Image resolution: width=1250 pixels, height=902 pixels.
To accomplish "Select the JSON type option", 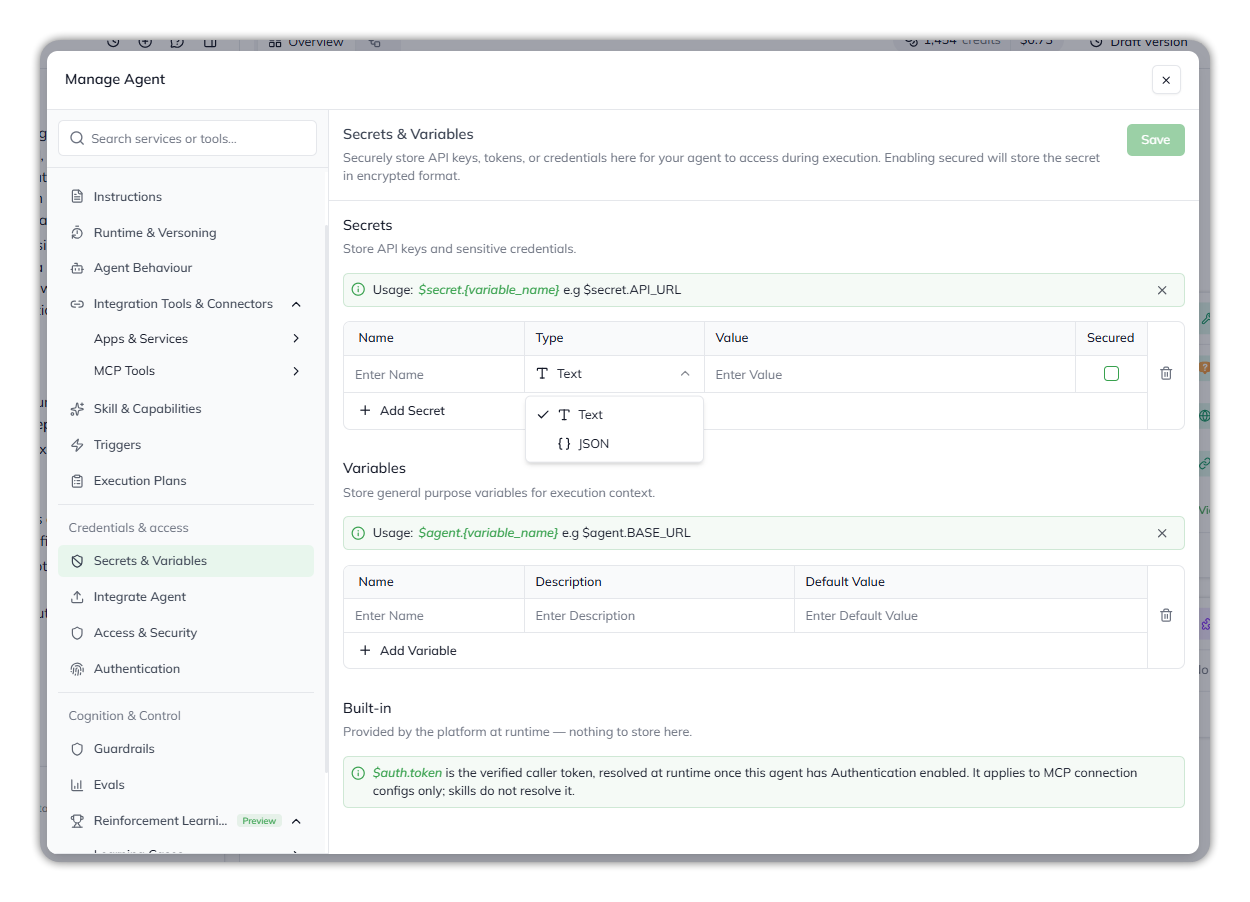I will 614,444.
